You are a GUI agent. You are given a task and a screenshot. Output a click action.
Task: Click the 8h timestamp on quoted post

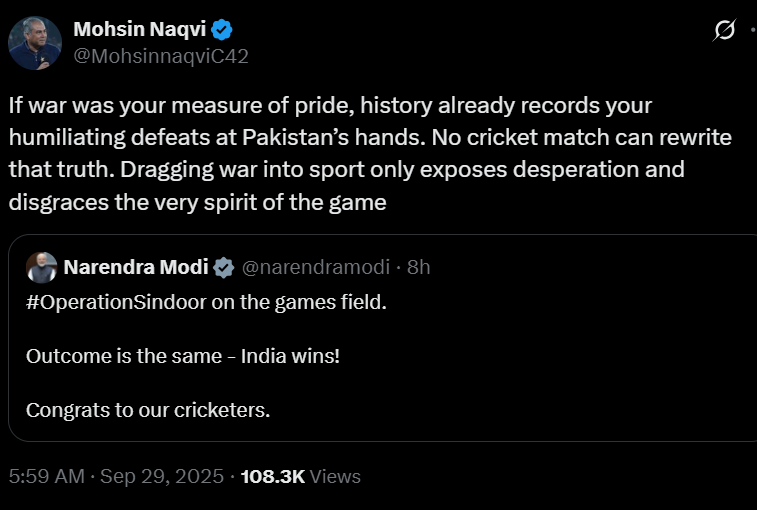point(419,267)
